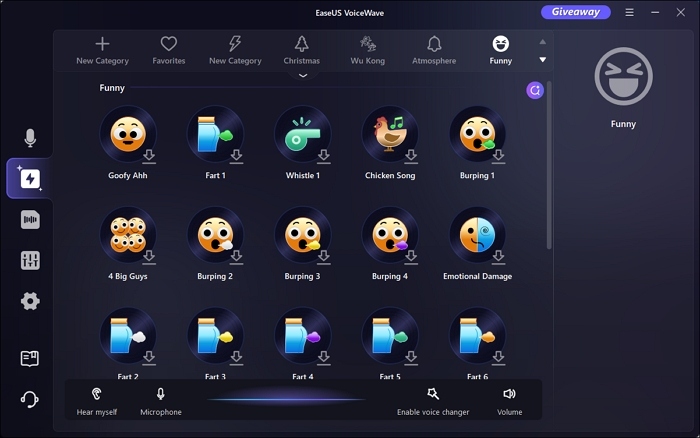Open the soundboard sidebar icon
Screen dimensions: 700x438
(x=30, y=179)
